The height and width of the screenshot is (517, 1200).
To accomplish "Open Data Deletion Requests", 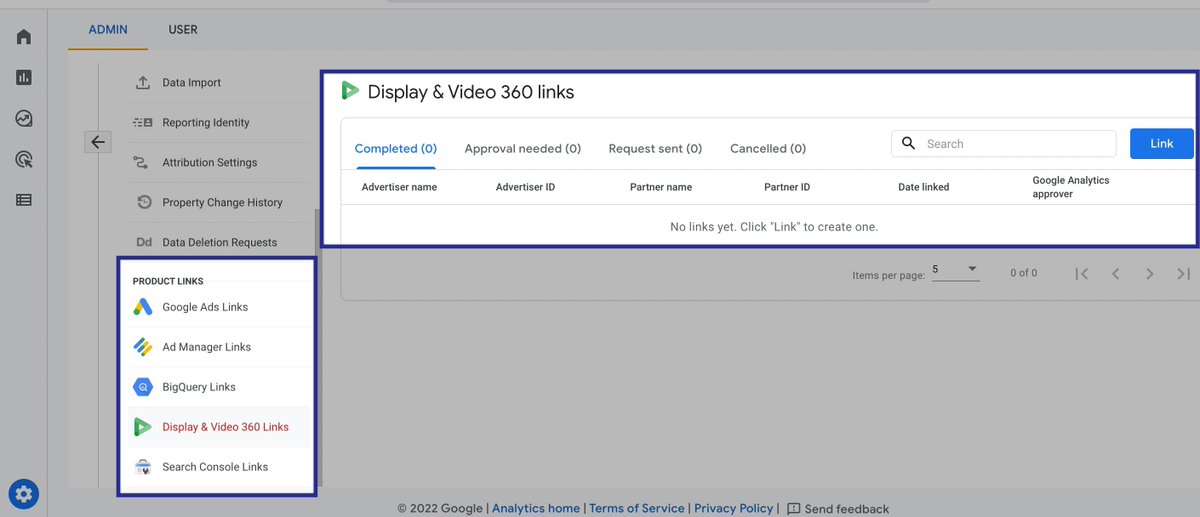I will pos(218,242).
